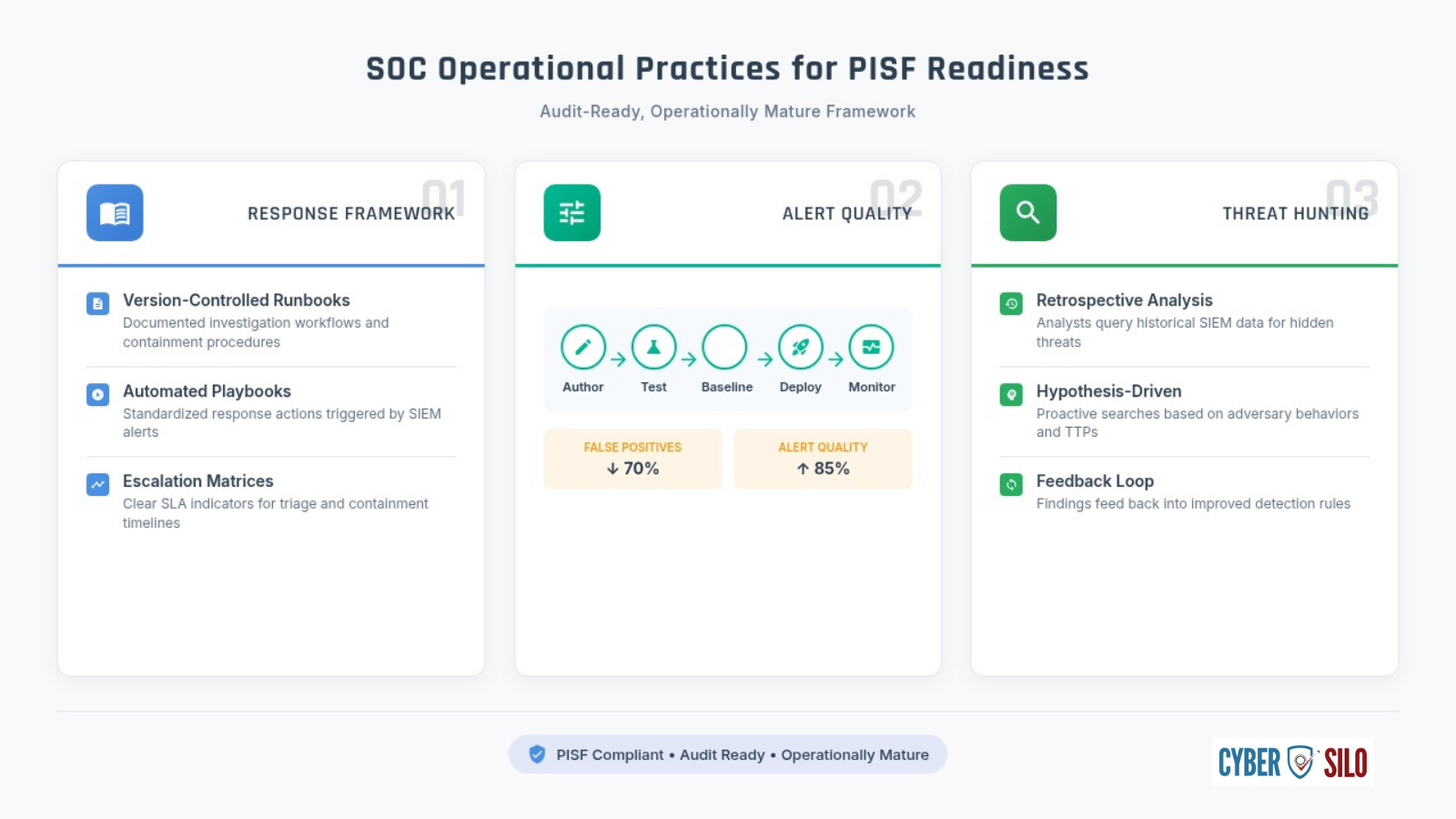
Task: Click the blue book icon for Response Framework
Action: (115, 213)
